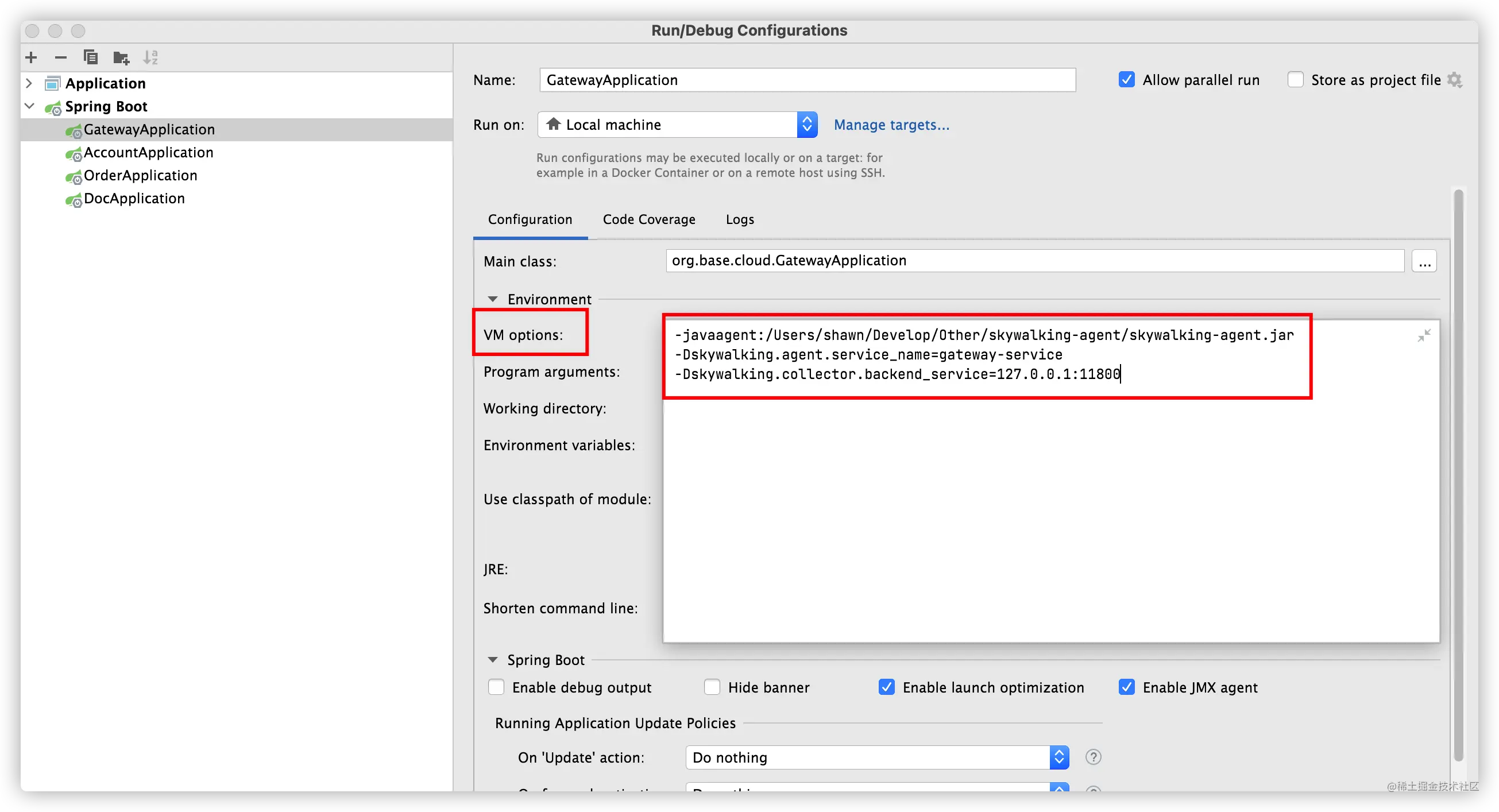The width and height of the screenshot is (1499, 812).
Task: Click the Running Application Update Policies heading
Action: click(x=615, y=723)
